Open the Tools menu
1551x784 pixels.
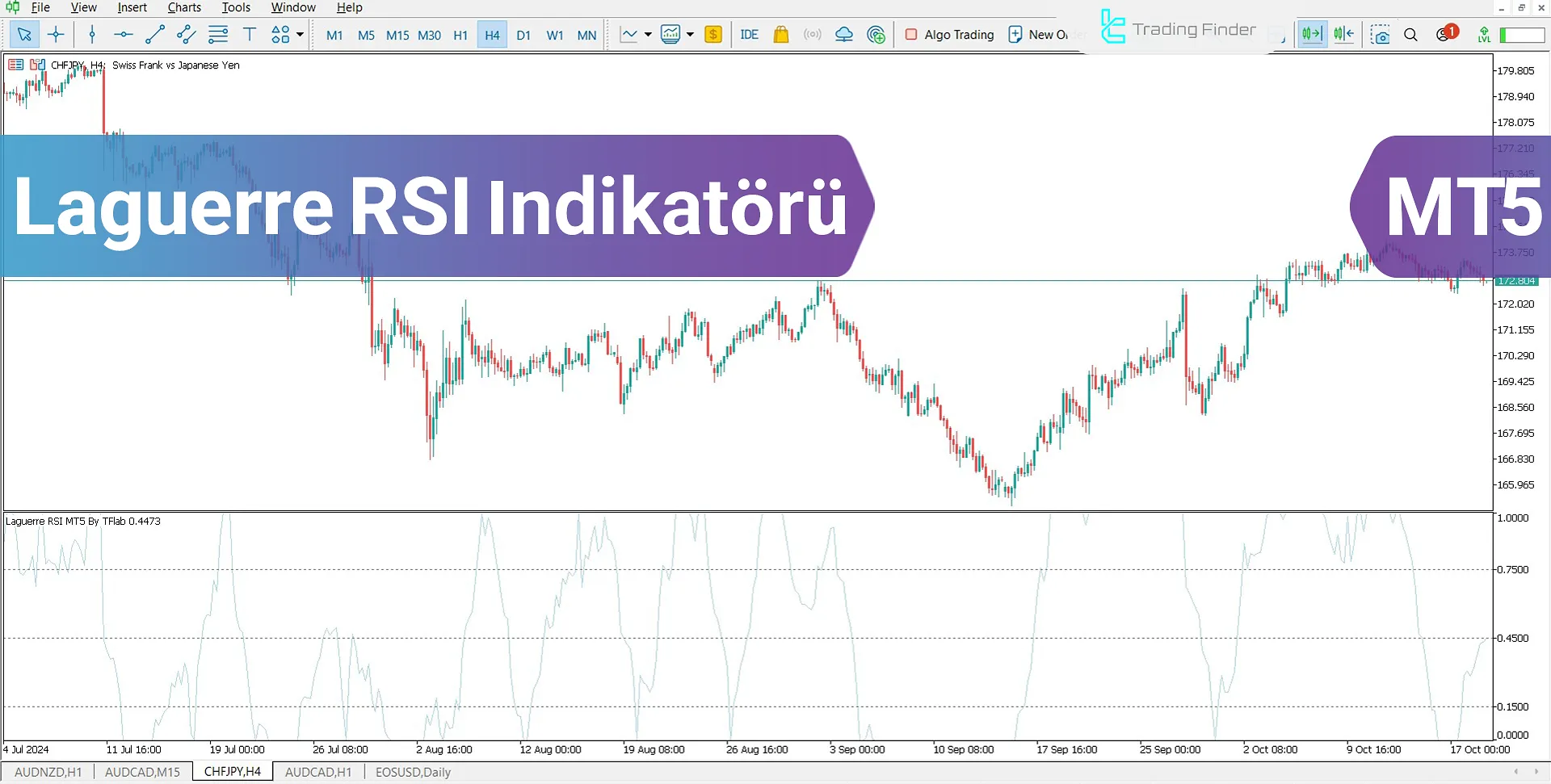click(x=236, y=7)
